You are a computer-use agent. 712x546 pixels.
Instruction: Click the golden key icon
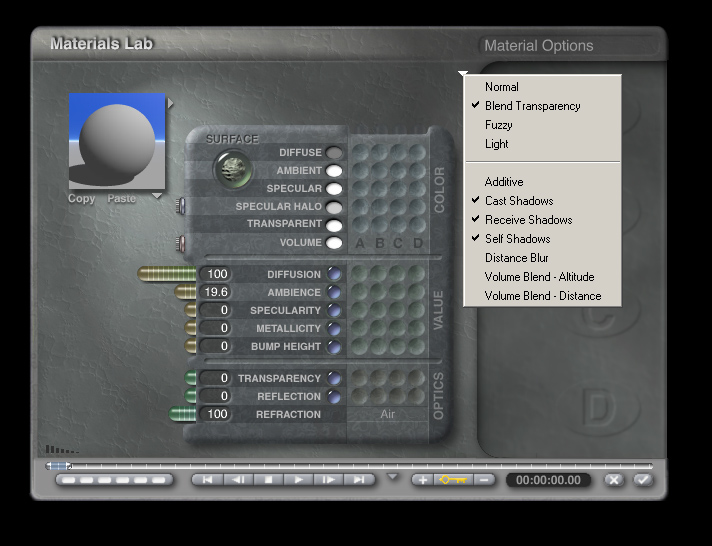(453, 480)
